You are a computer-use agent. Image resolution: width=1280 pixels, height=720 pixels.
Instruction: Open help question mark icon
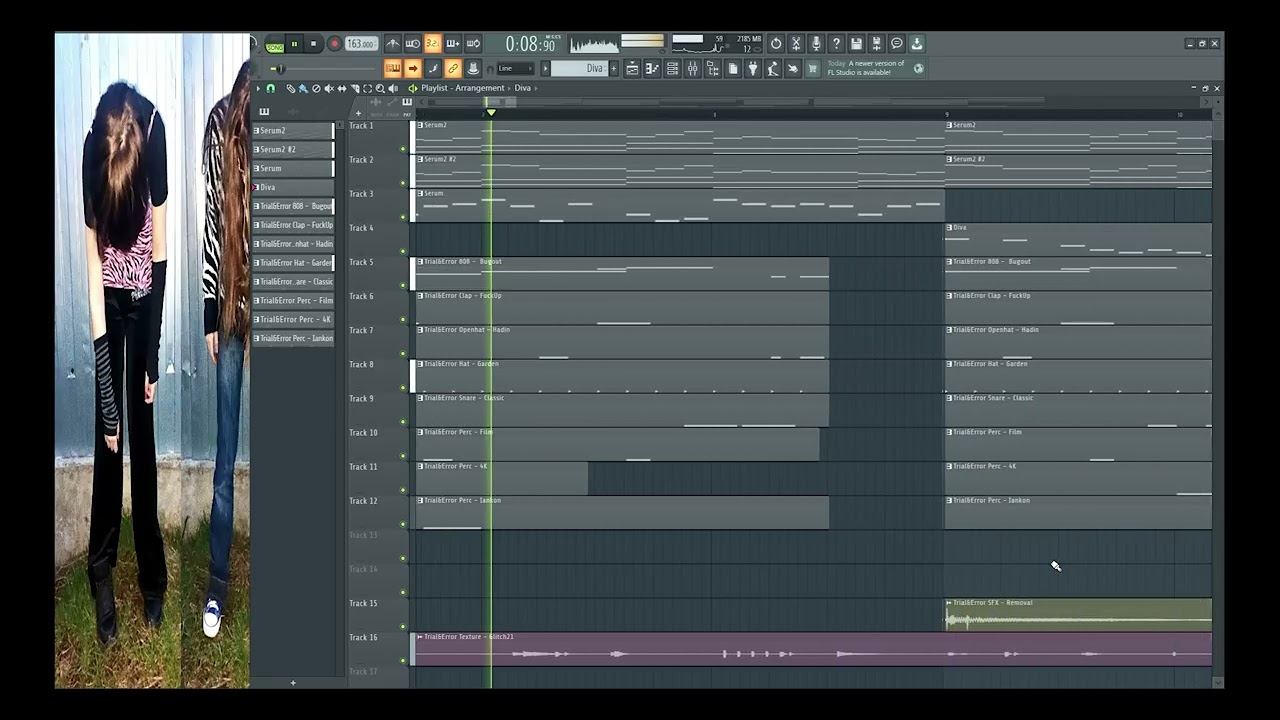[836, 43]
